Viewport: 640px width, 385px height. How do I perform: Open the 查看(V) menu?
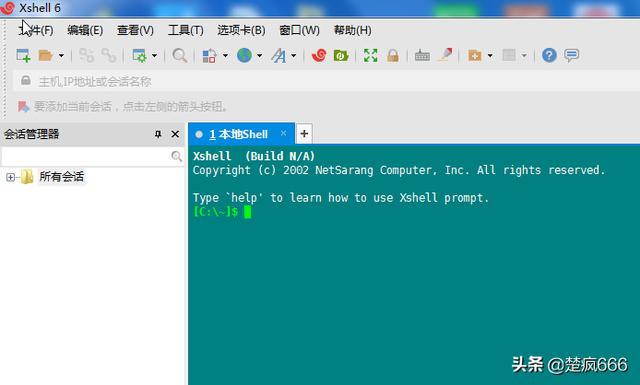click(x=135, y=30)
